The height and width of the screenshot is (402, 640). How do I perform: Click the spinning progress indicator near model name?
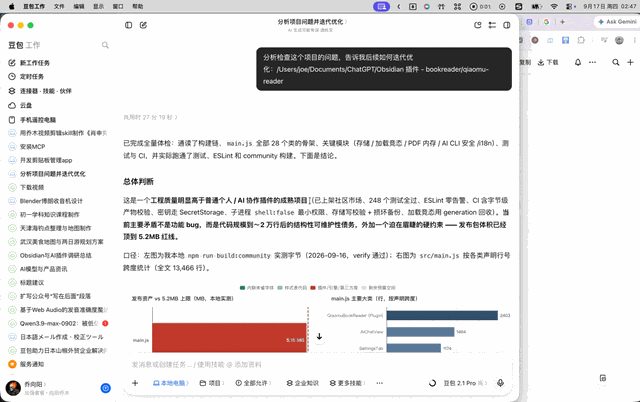(x=433, y=383)
